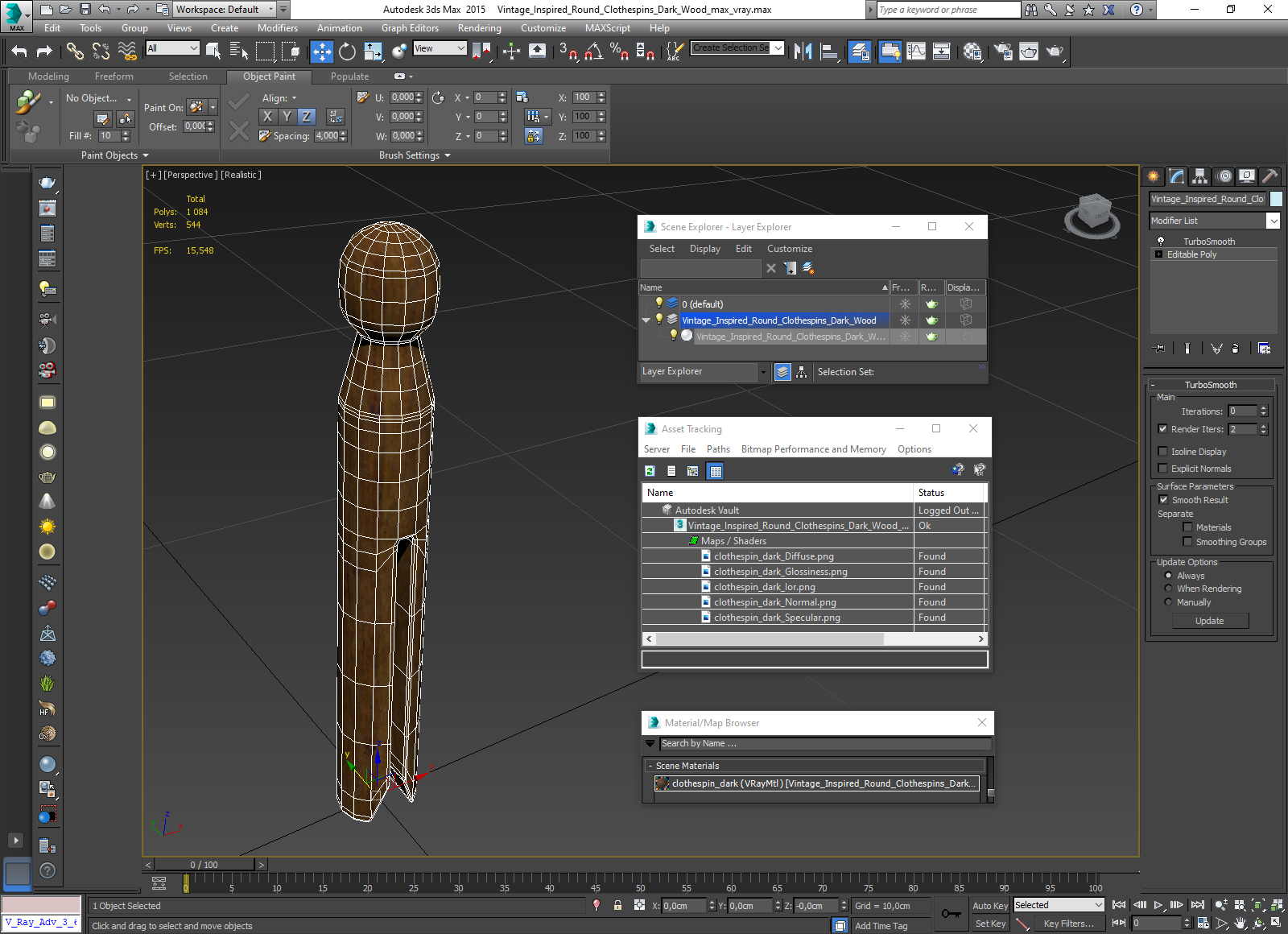Switch to the Populate ribbon tab
The width and height of the screenshot is (1288, 934).
[349, 76]
